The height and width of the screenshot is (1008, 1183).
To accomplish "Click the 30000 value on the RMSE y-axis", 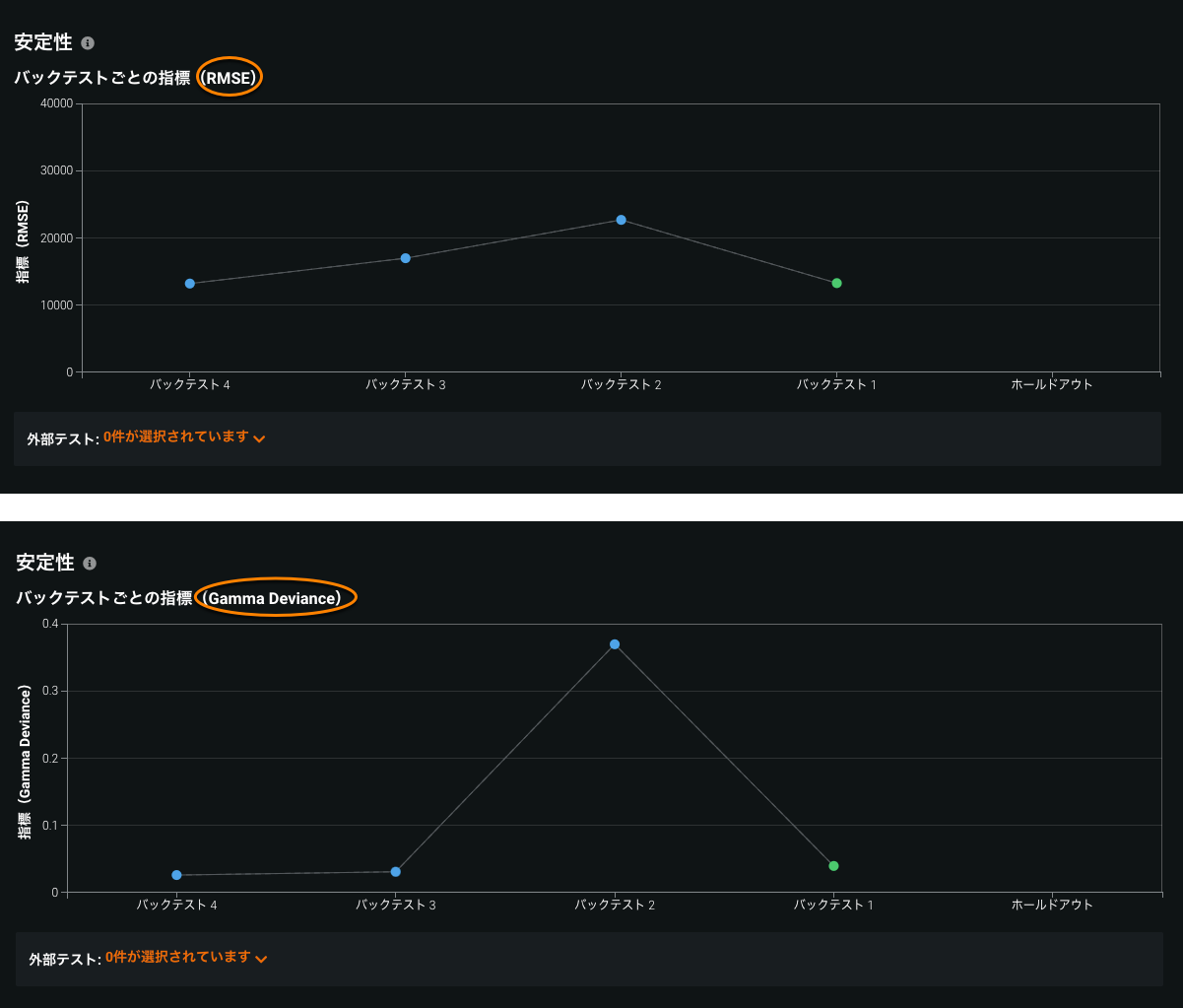I will click(x=55, y=170).
